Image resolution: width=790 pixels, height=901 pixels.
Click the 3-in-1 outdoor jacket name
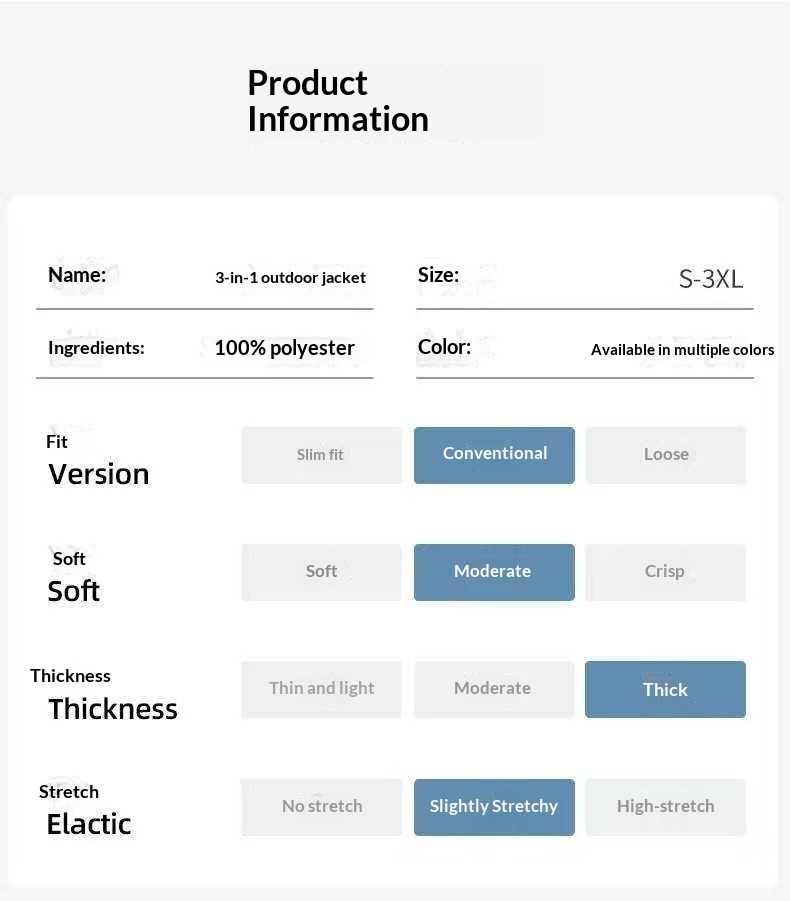(290, 278)
